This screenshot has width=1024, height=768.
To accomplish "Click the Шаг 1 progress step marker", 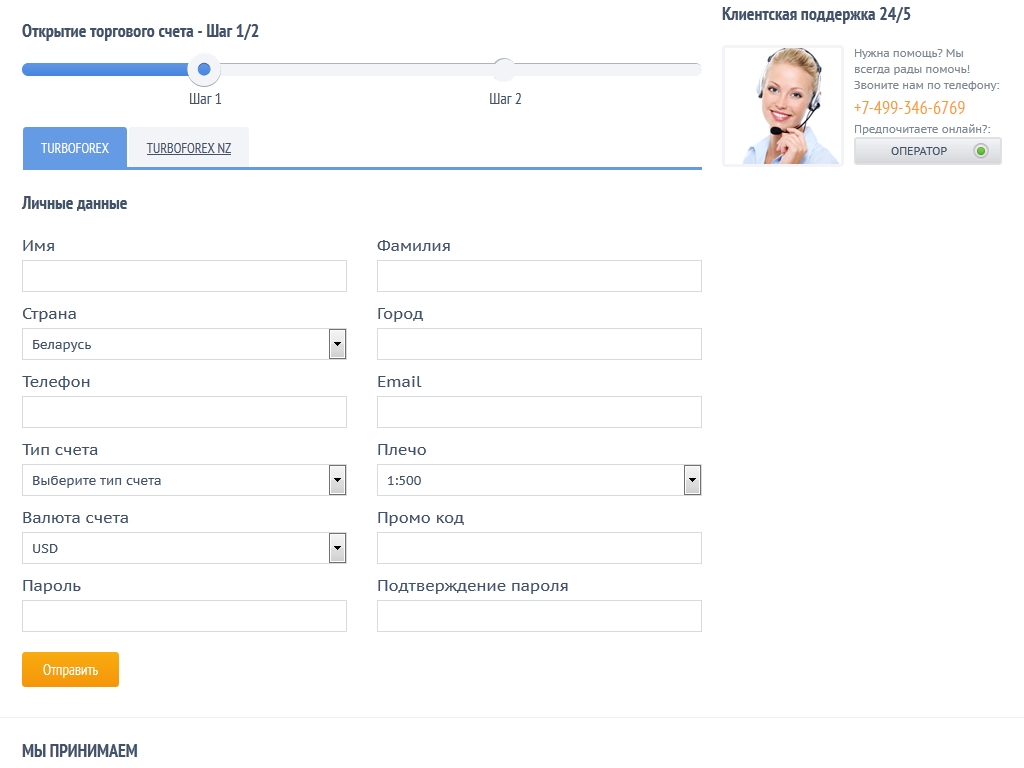I will 204,70.
